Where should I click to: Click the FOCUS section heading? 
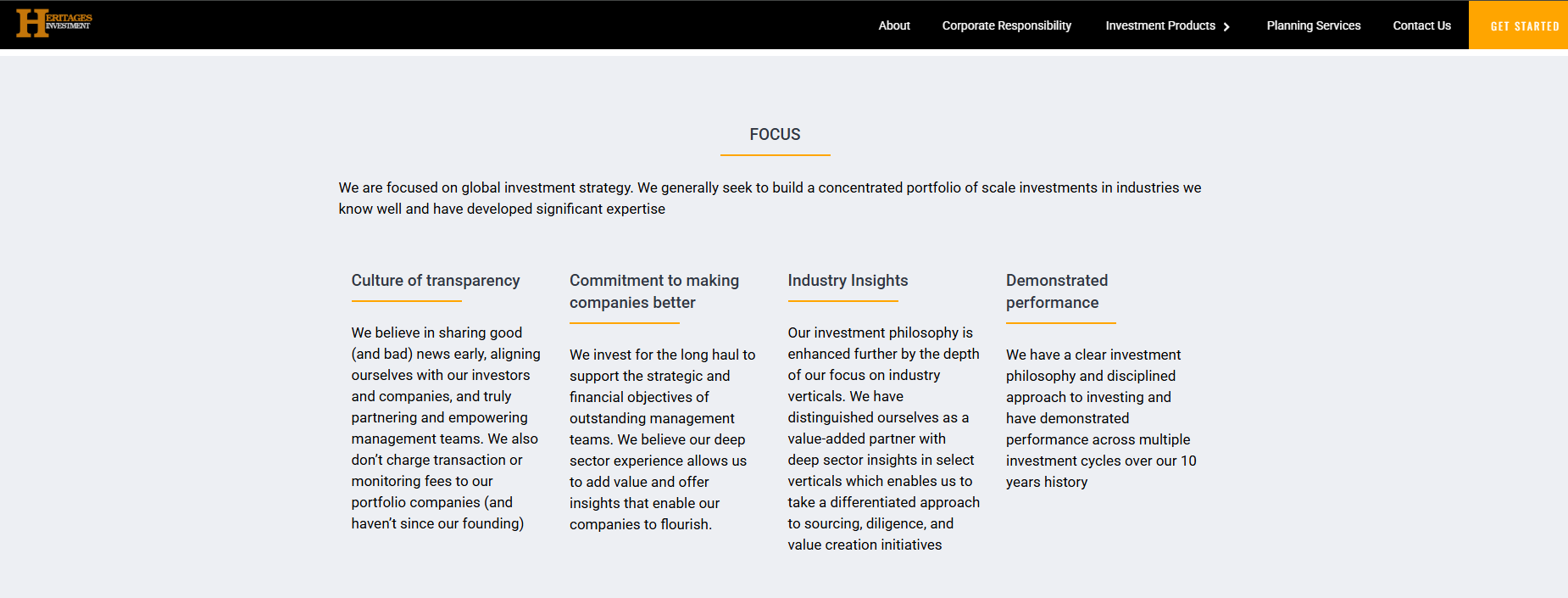[775, 134]
